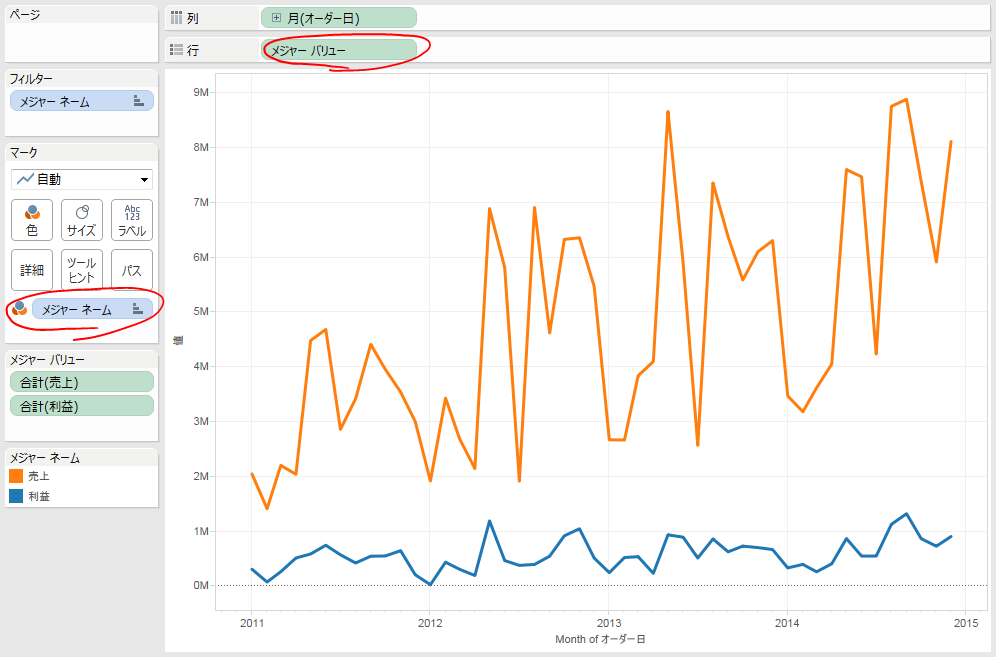The width and height of the screenshot is (996, 657).
Task: Open the サイズ (Size) marks button
Action: pyautogui.click(x=82, y=220)
